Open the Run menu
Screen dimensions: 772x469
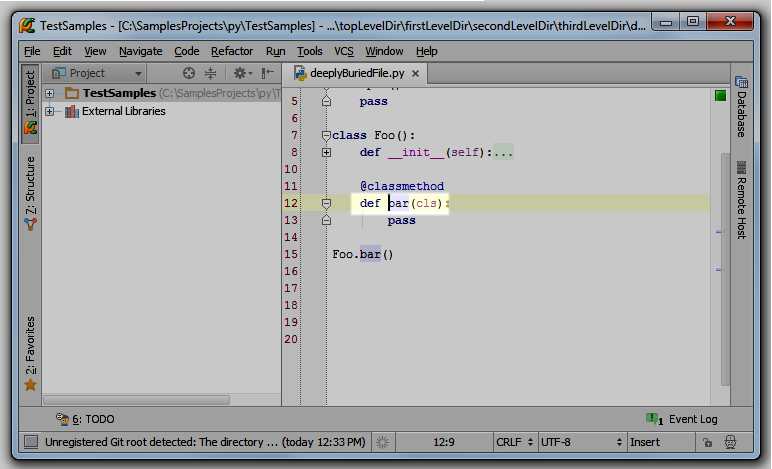275,51
